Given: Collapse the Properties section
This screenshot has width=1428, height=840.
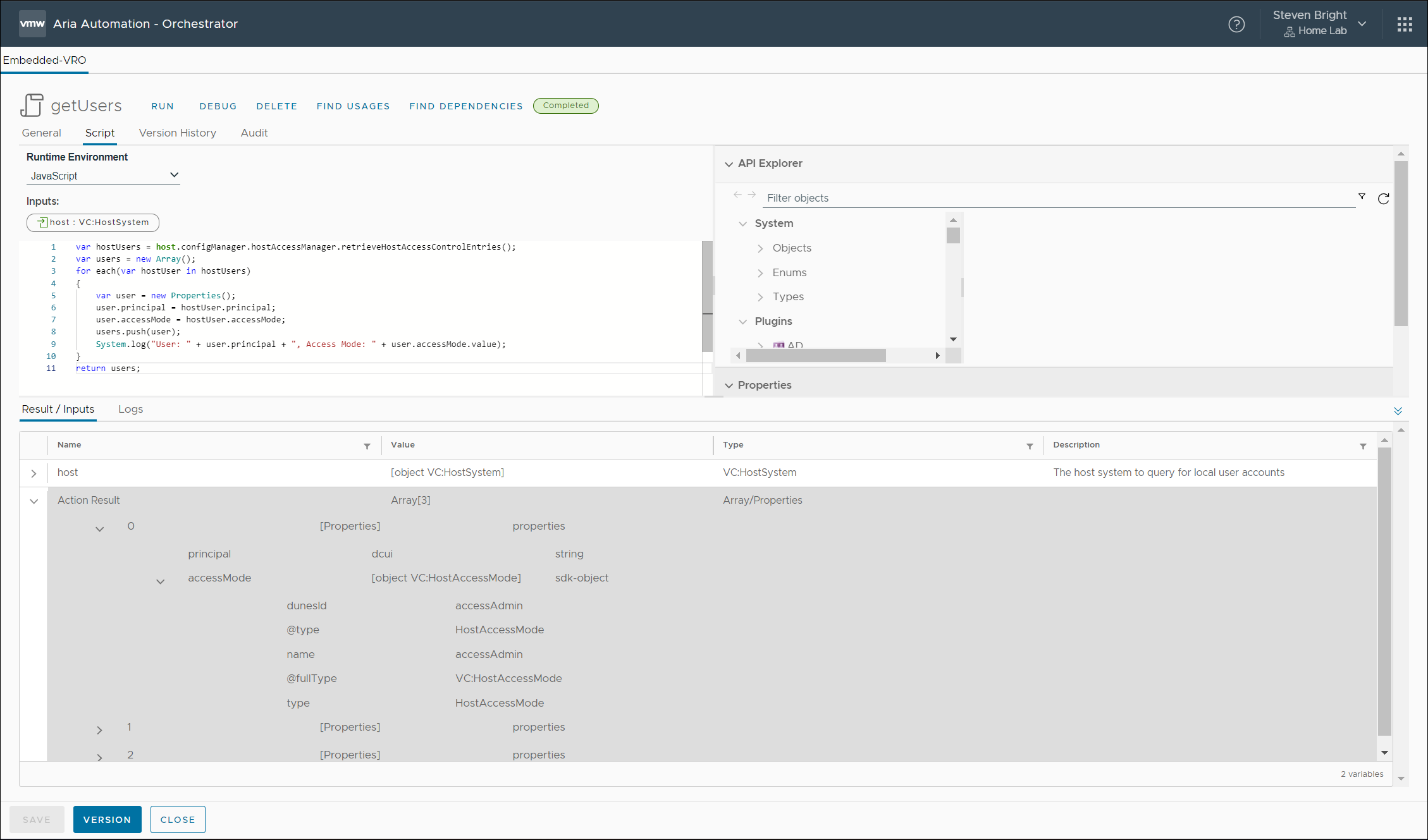Looking at the screenshot, I should click(x=729, y=386).
